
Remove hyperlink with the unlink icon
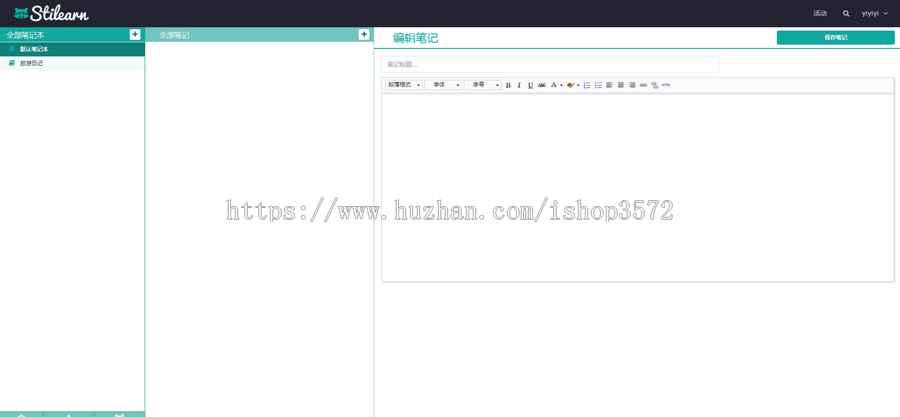[x=654, y=85]
